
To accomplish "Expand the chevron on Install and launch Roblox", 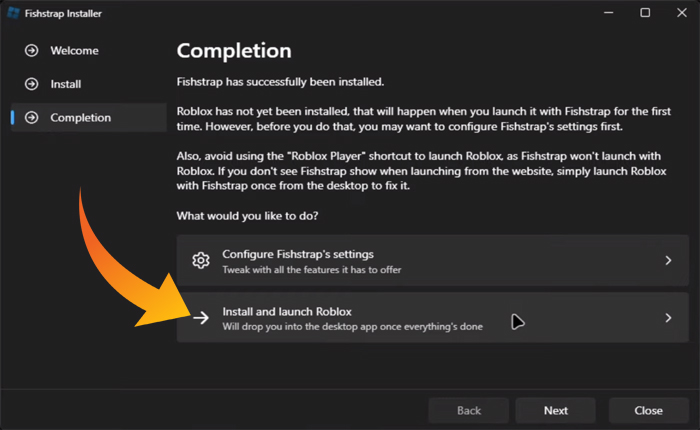I will point(668,318).
